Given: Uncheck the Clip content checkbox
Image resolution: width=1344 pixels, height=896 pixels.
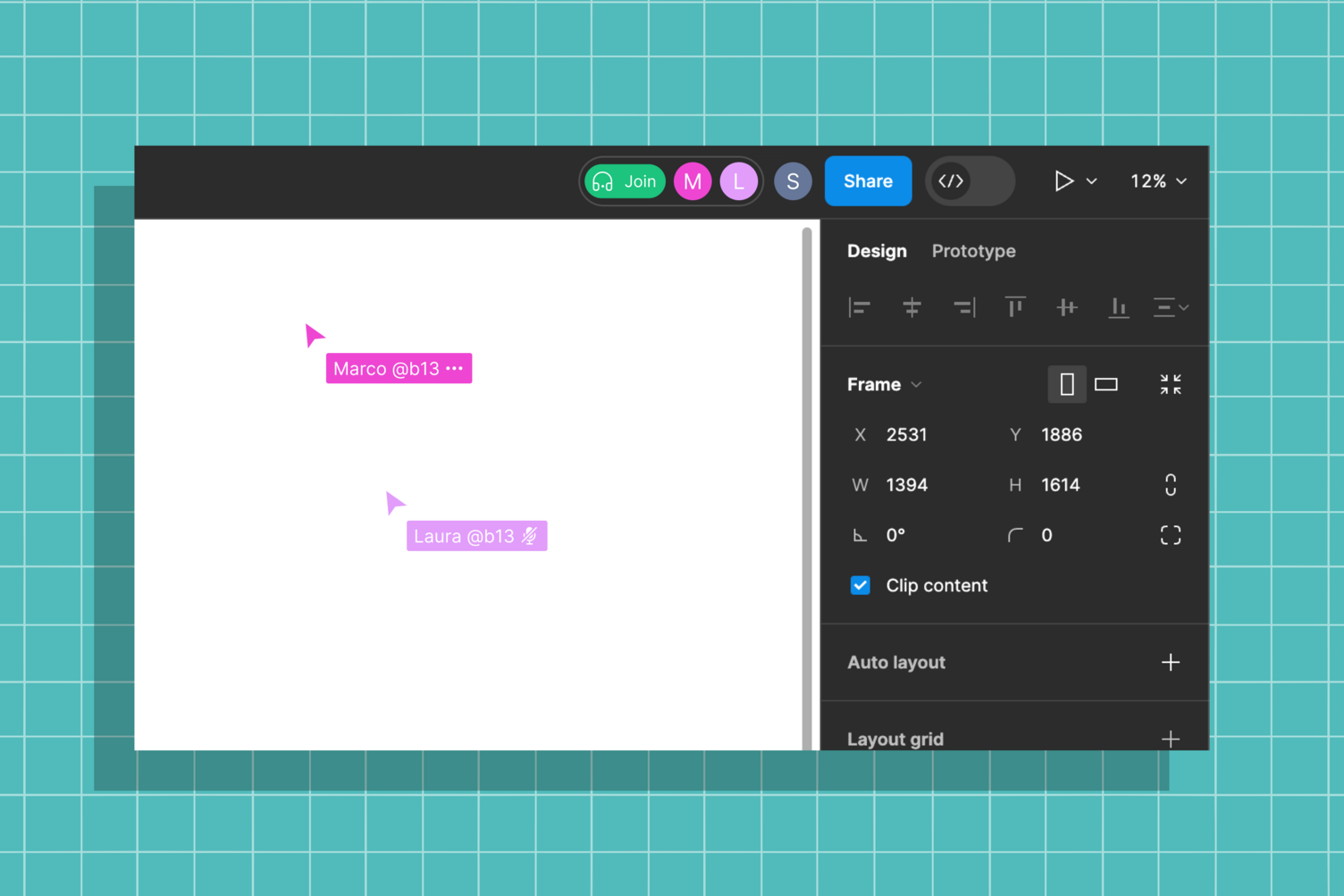Looking at the screenshot, I should coord(860,585).
